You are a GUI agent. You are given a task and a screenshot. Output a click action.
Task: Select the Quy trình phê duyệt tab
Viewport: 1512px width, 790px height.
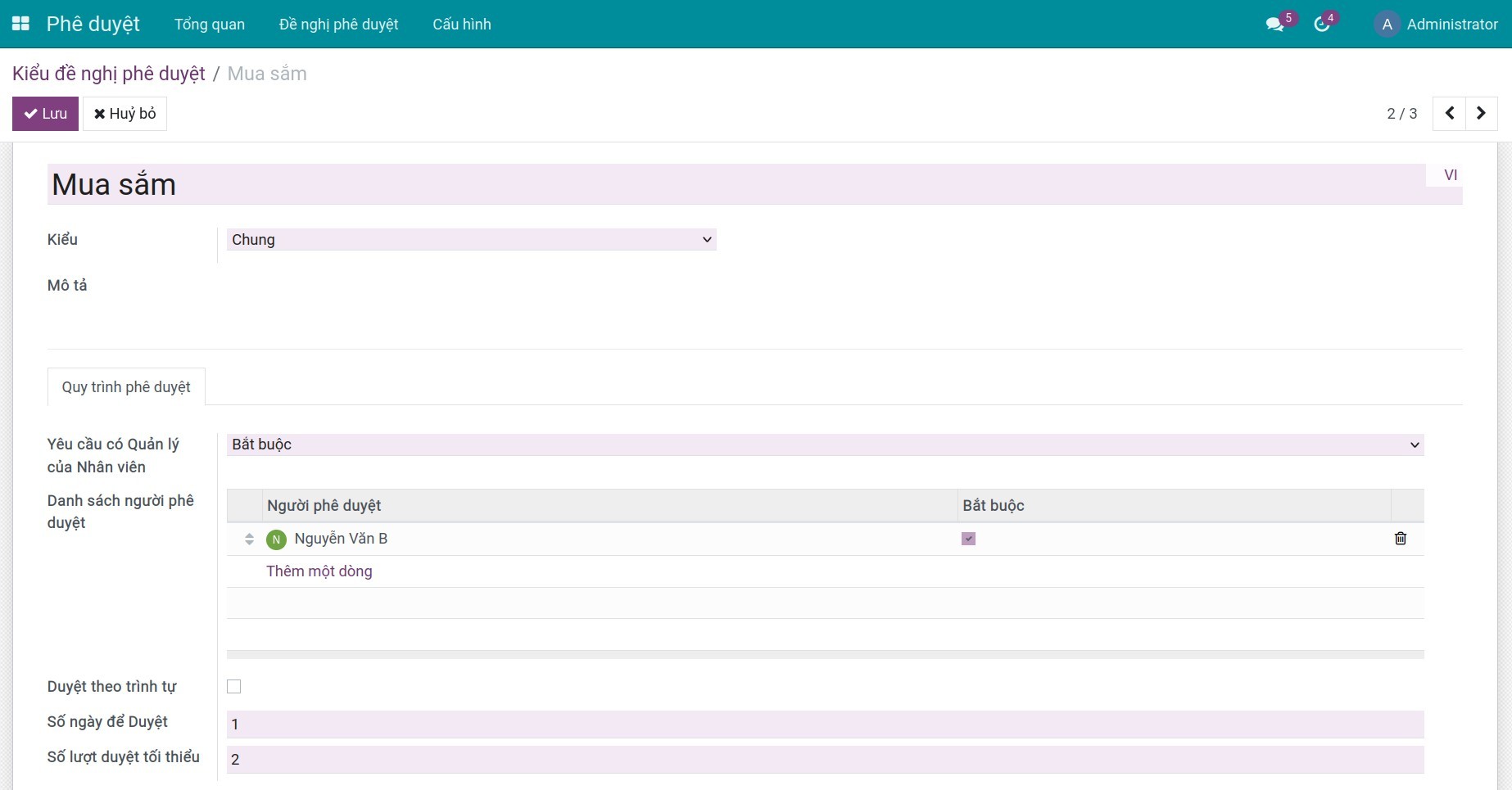click(126, 387)
